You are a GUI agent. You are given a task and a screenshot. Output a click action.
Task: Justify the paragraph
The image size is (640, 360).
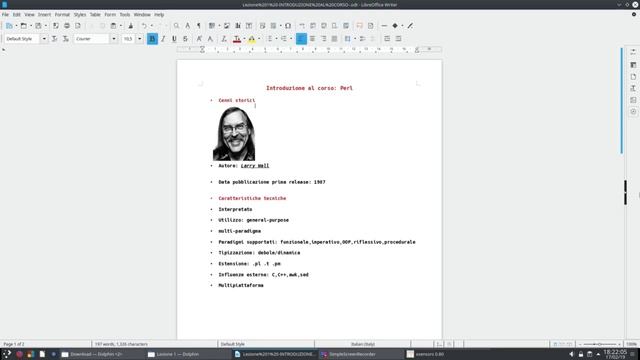(334, 39)
